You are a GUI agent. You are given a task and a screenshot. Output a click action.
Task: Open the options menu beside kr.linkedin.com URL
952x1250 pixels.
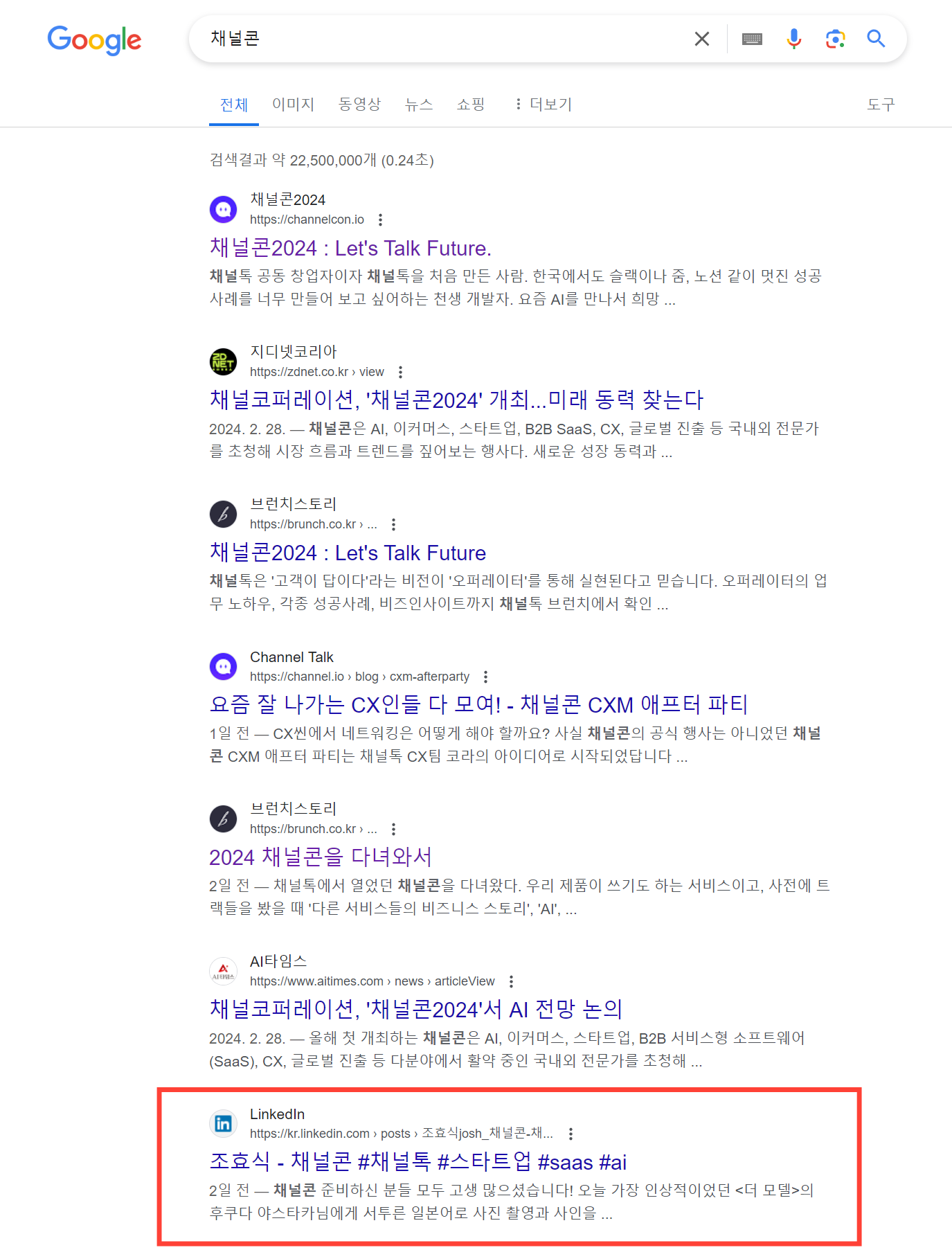[x=571, y=1134]
